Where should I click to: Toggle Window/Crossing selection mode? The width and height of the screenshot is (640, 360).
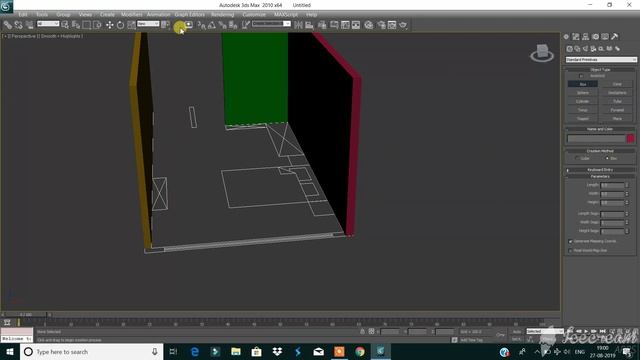97,25
